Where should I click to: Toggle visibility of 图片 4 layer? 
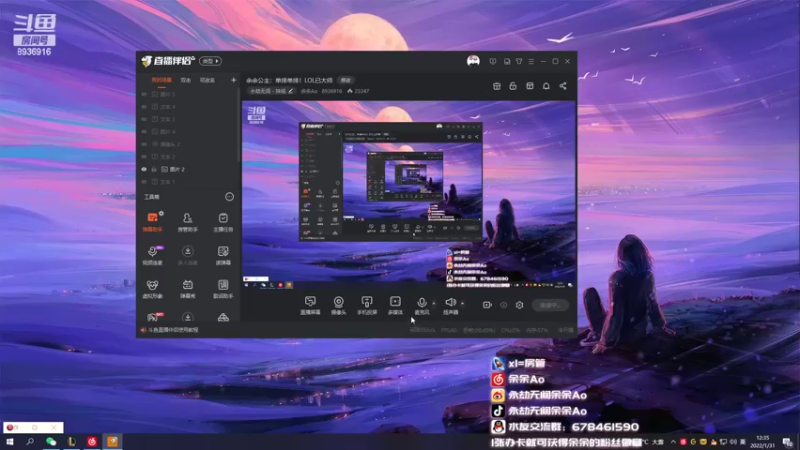144,132
